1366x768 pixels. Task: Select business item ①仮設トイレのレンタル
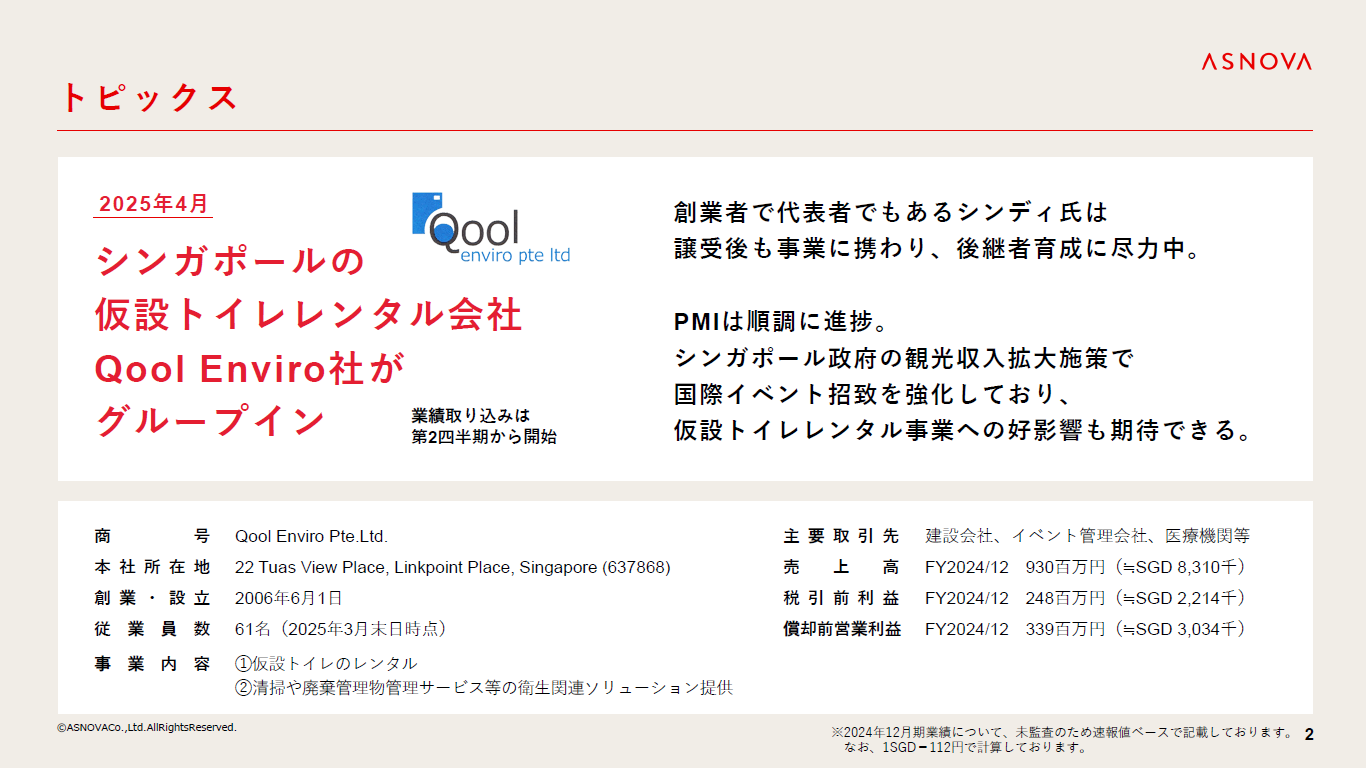(326, 663)
